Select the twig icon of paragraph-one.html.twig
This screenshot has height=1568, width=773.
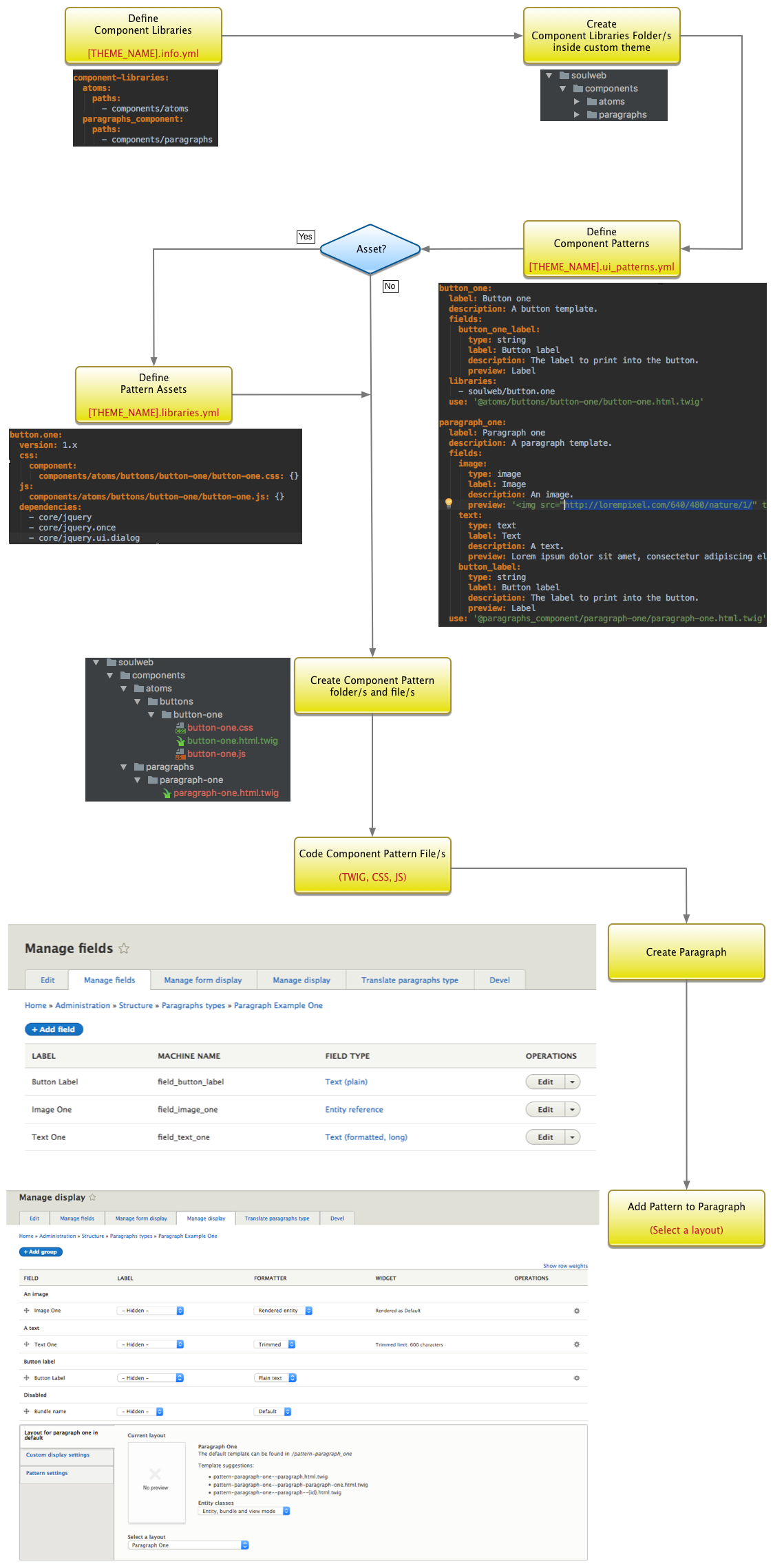point(167,793)
